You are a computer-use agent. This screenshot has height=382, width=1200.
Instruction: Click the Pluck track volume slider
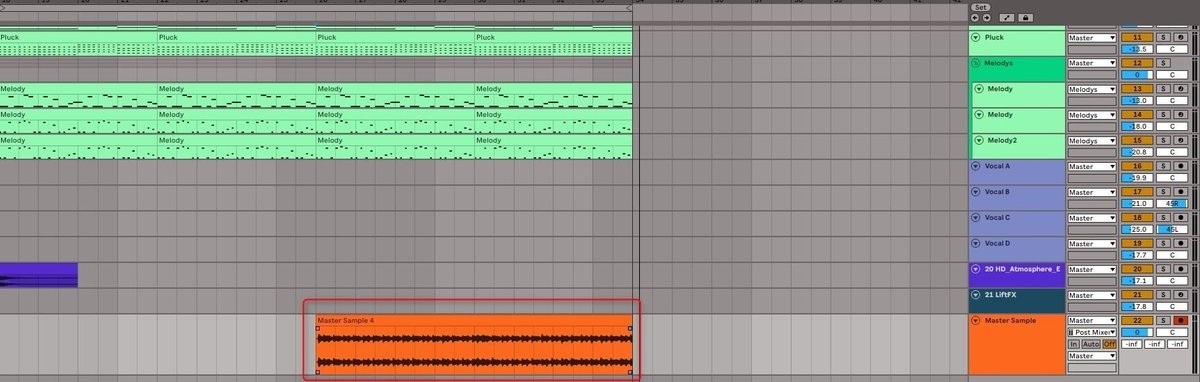coord(1137,49)
